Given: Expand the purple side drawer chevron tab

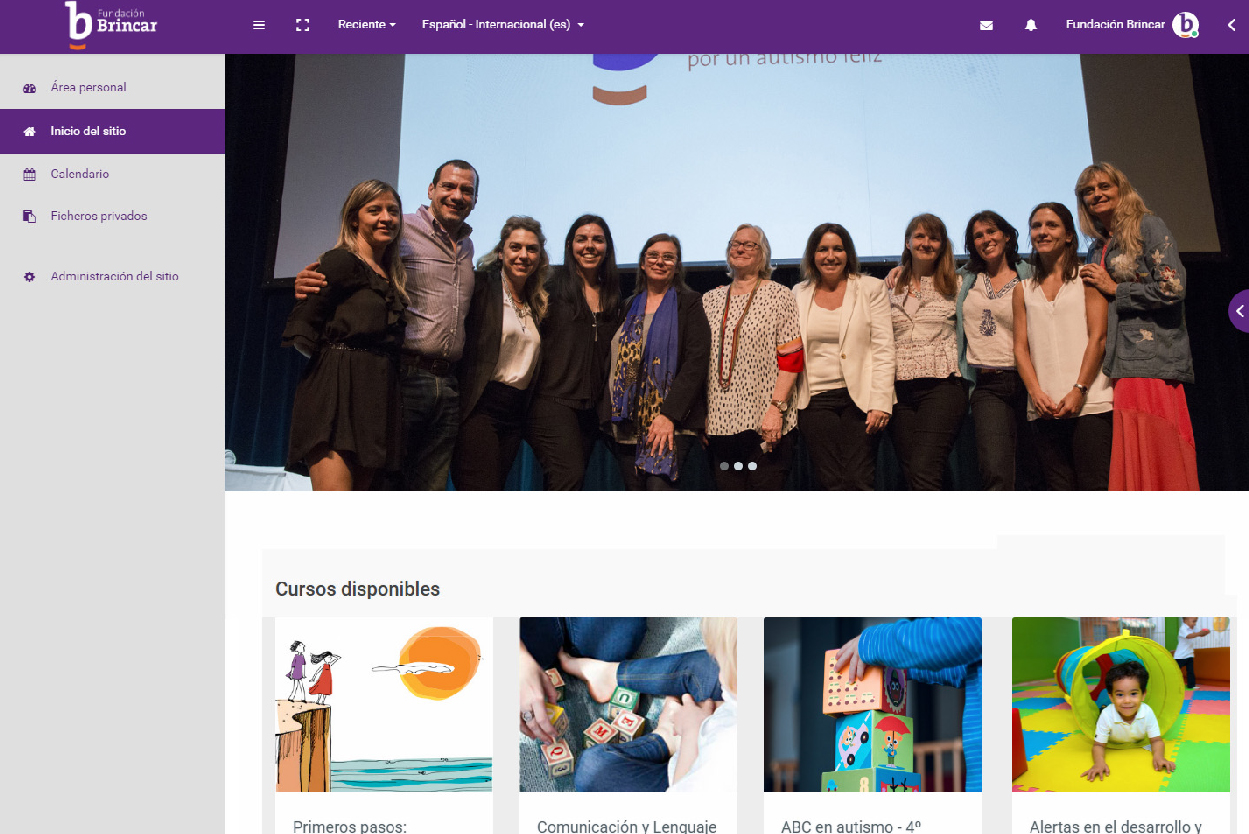Looking at the screenshot, I should point(1239,311).
